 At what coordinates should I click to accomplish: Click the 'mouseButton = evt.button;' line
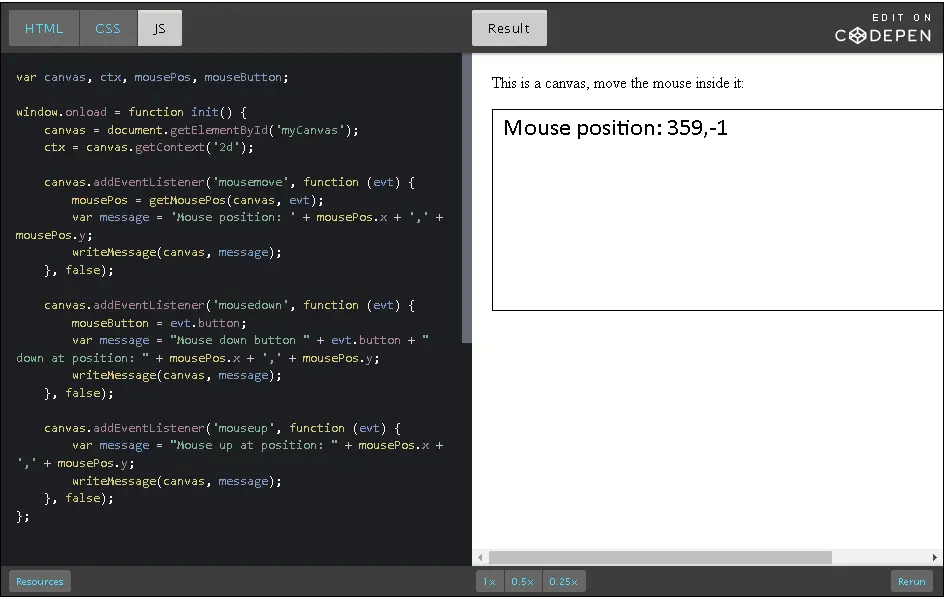click(159, 323)
